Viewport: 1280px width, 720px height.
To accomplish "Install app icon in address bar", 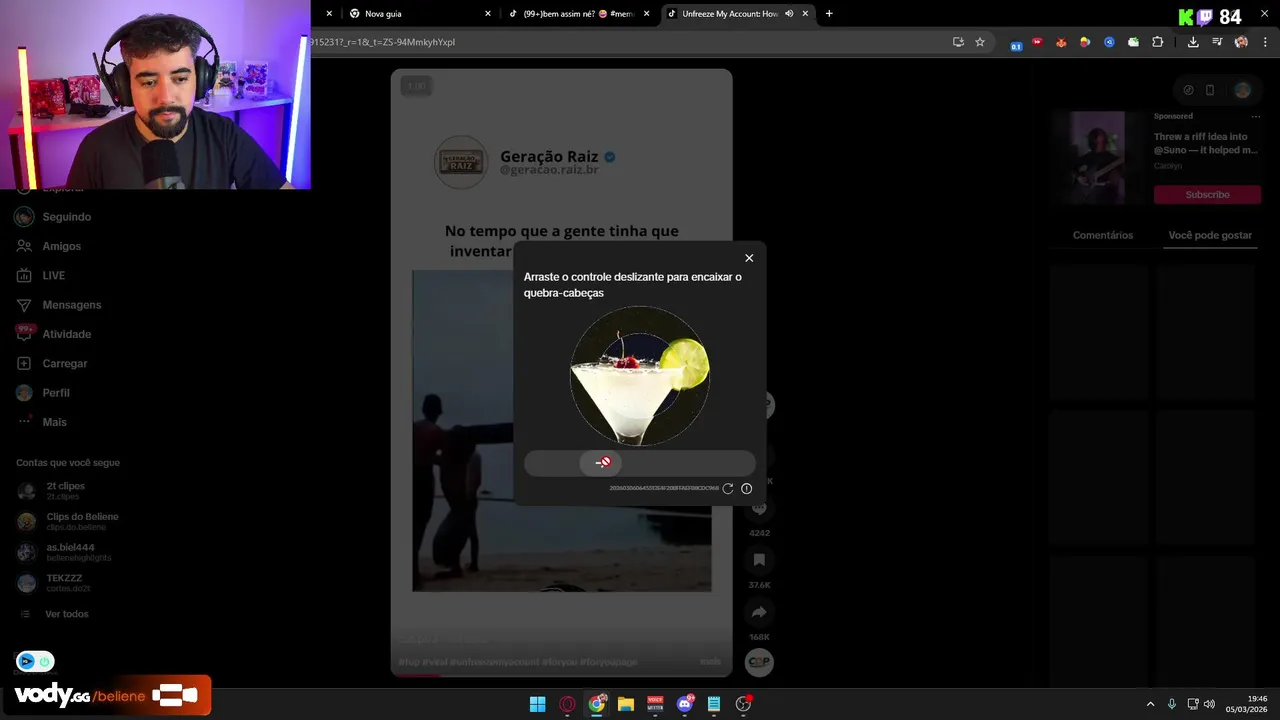I will (958, 42).
